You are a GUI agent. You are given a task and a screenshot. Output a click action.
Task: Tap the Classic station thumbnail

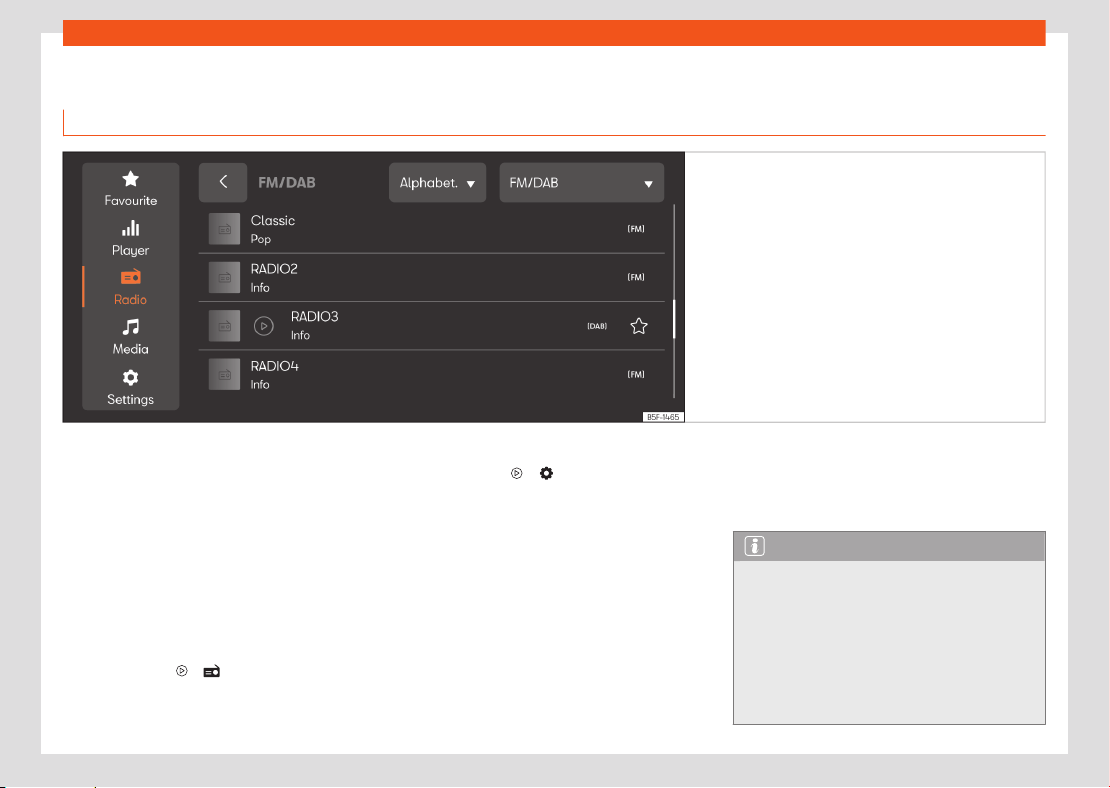click(224, 229)
